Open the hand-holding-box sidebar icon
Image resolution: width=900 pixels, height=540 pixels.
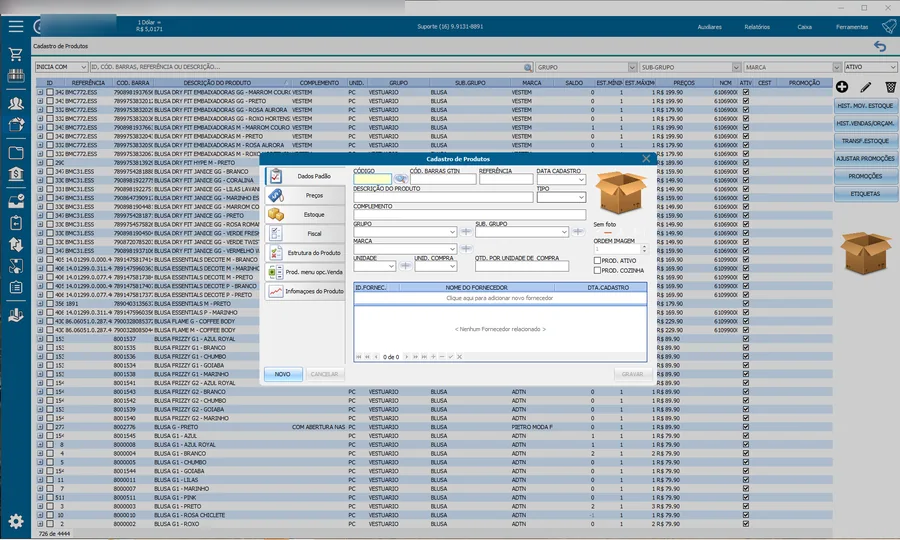[x=16, y=315]
